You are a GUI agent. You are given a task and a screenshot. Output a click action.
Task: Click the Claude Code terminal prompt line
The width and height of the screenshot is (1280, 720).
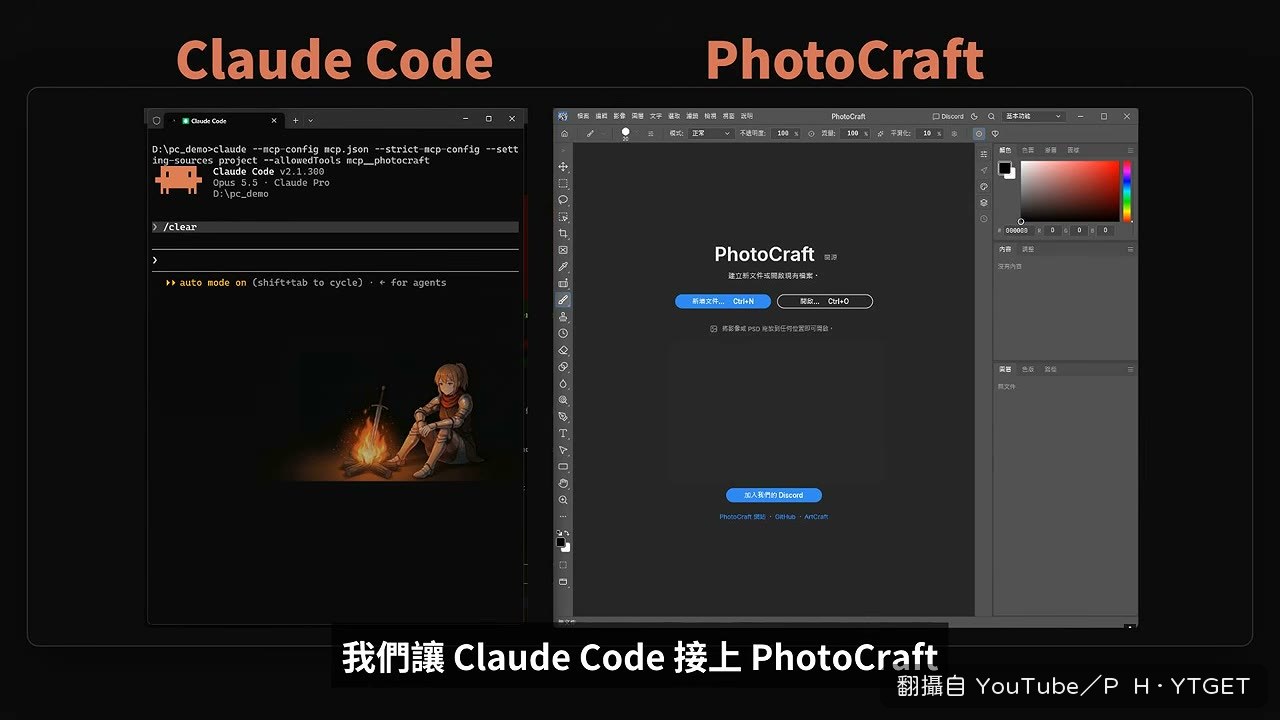335,260
